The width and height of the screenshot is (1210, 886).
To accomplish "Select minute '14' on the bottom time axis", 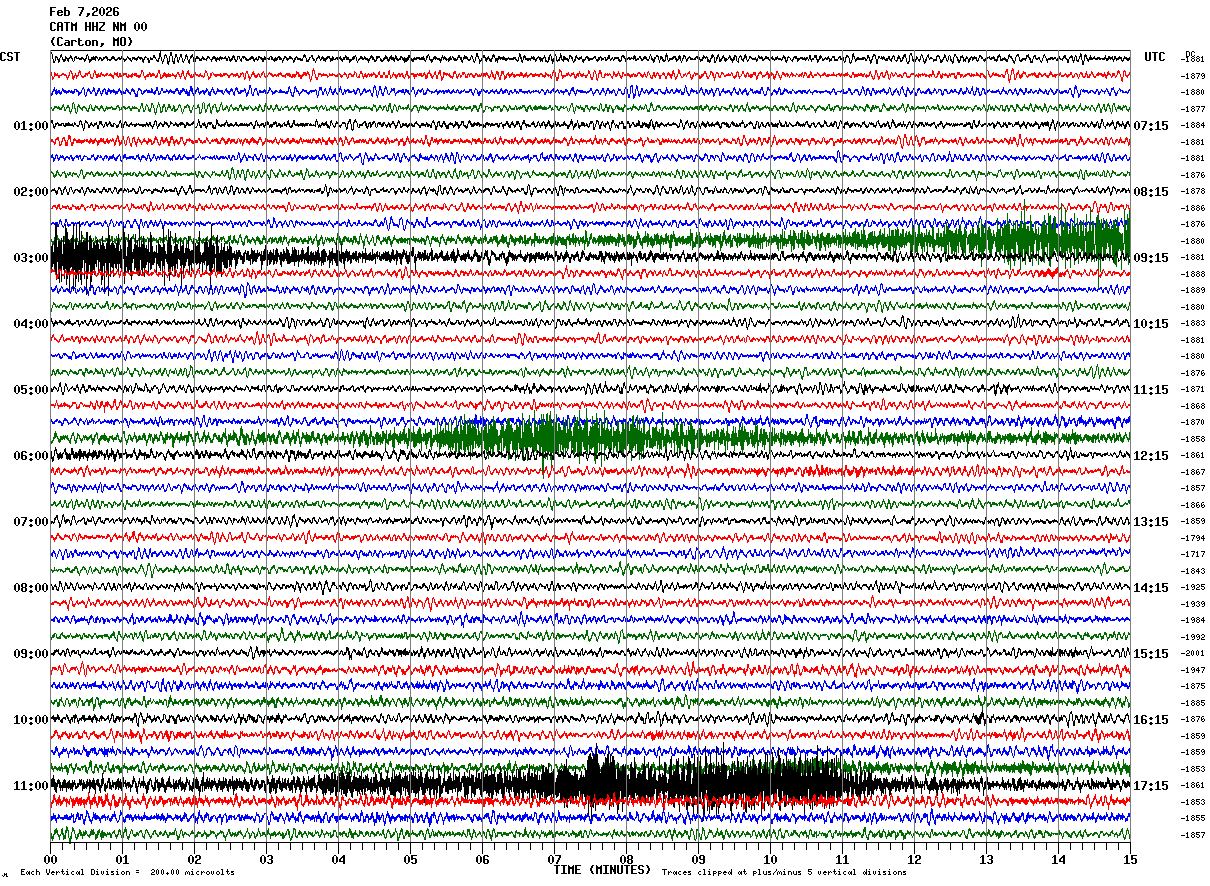I will (1058, 859).
